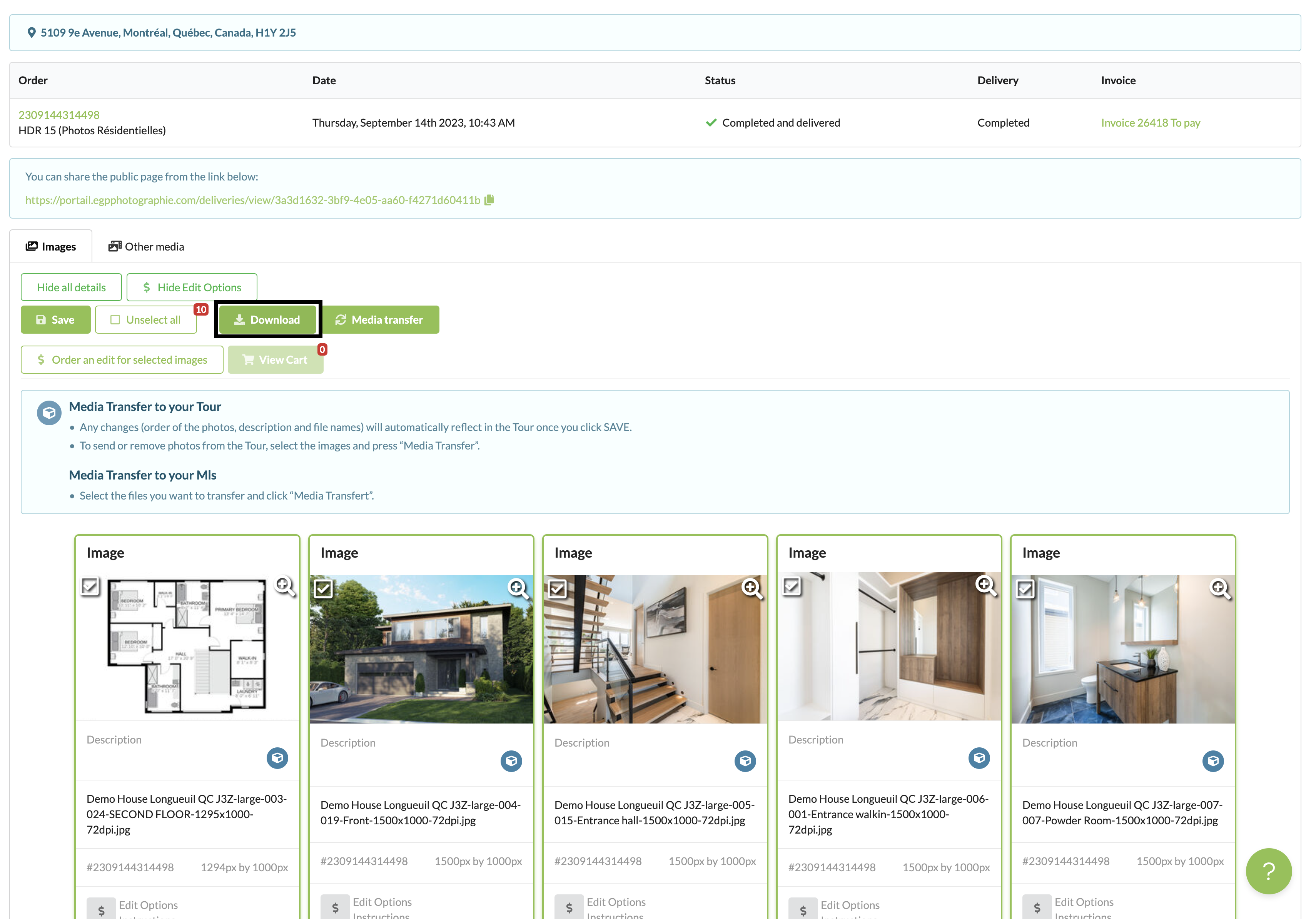Uncheck the SECOND FLOOR floor plan image
This screenshot has height=919, width=1316.
coord(90,586)
